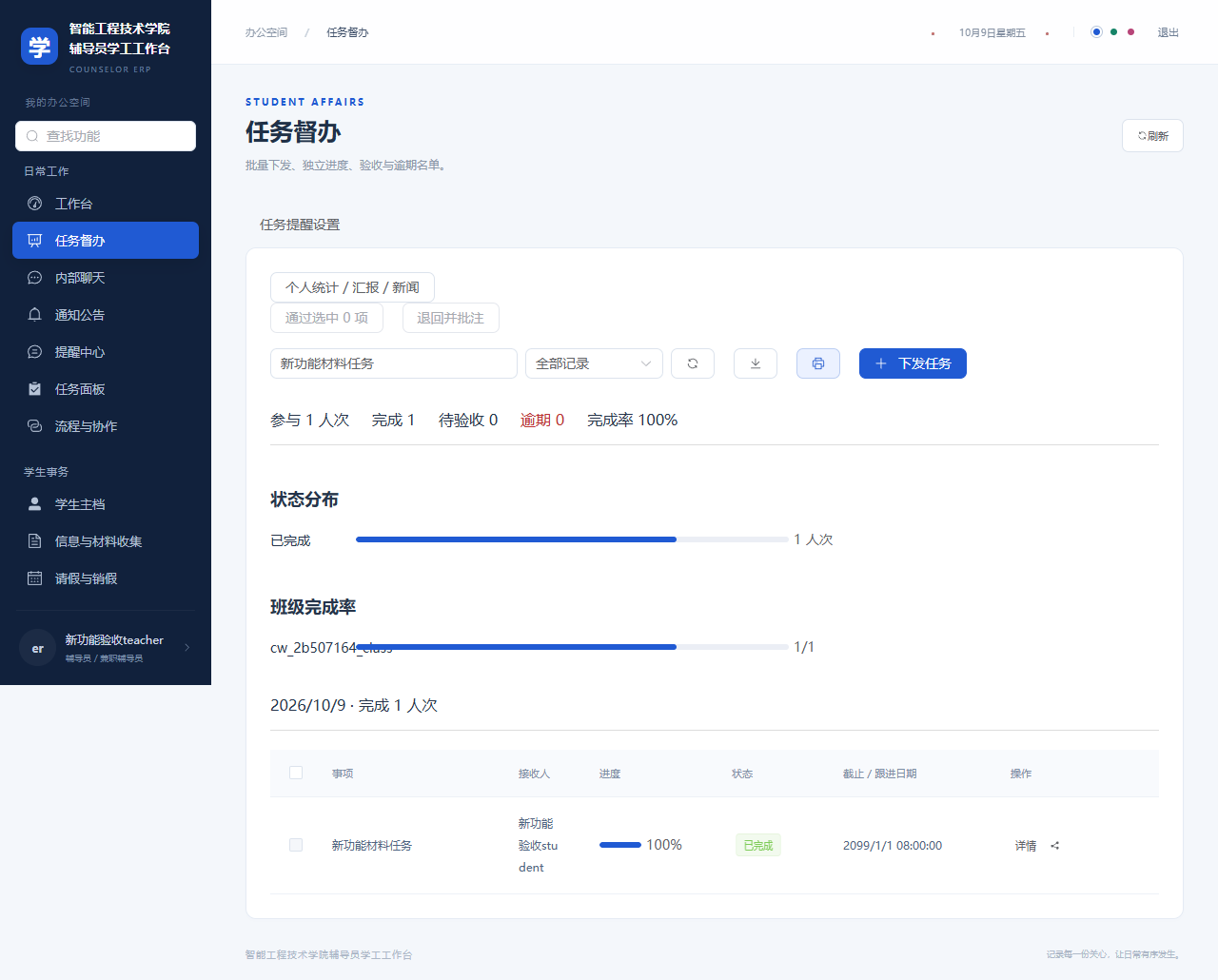Viewport: 1218px width, 980px height.
Task: Click the search magnifier icon in 查找功能
Action: (32, 136)
